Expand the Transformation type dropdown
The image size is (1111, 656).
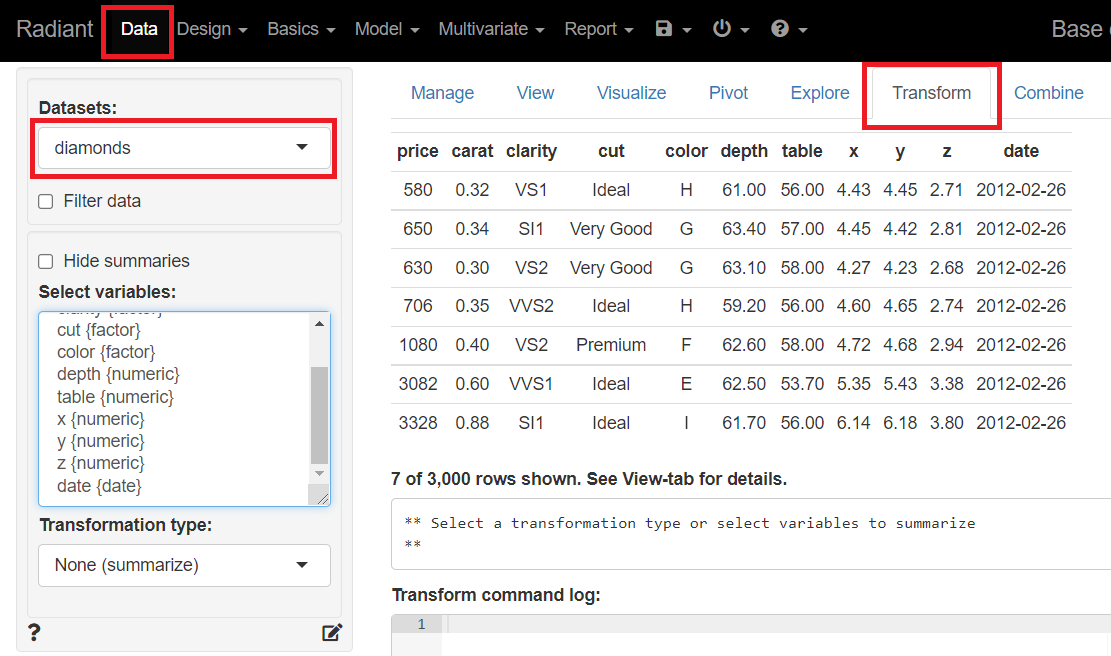coord(184,565)
